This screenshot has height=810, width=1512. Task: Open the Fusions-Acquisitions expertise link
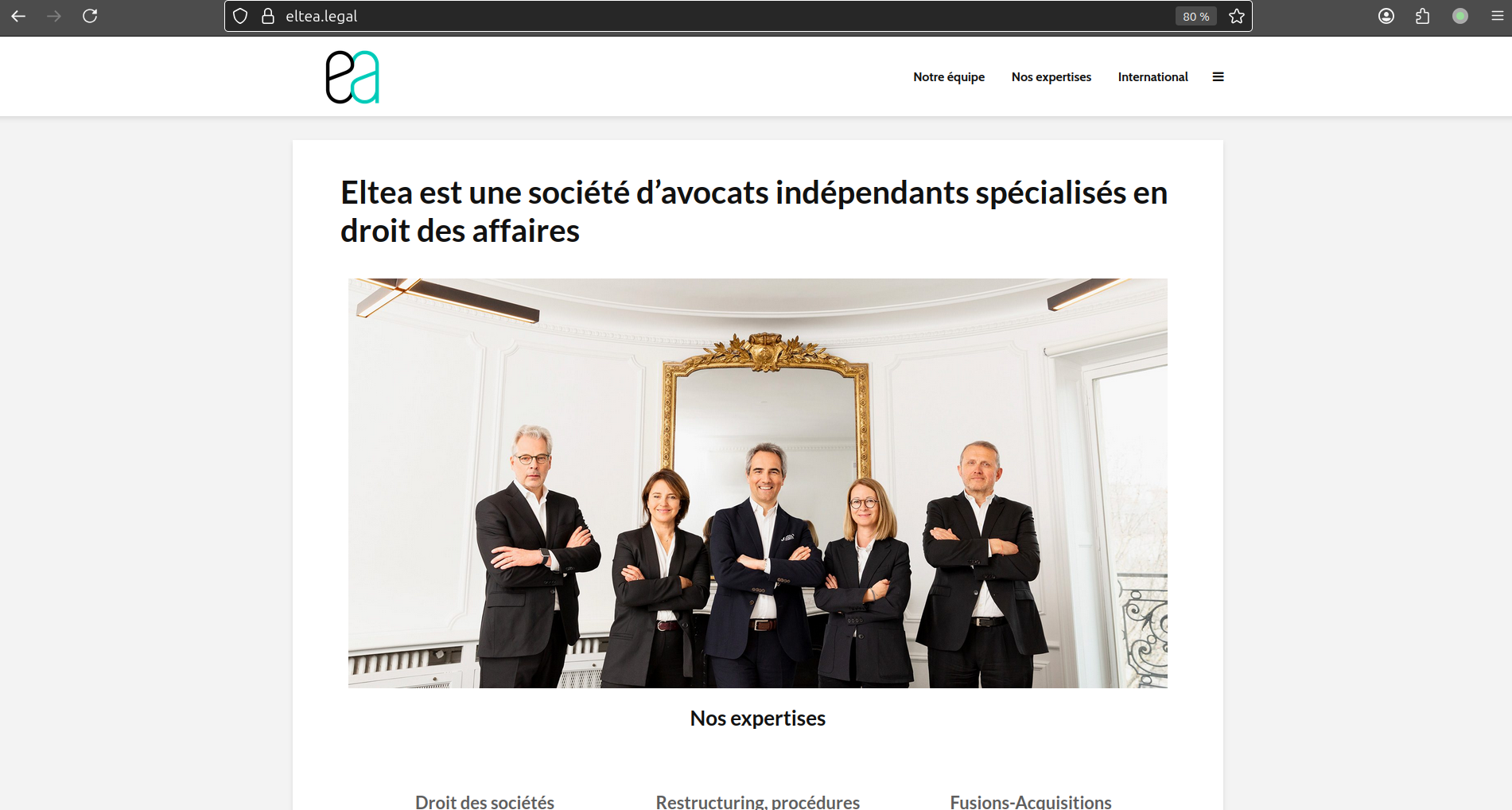point(1031,801)
